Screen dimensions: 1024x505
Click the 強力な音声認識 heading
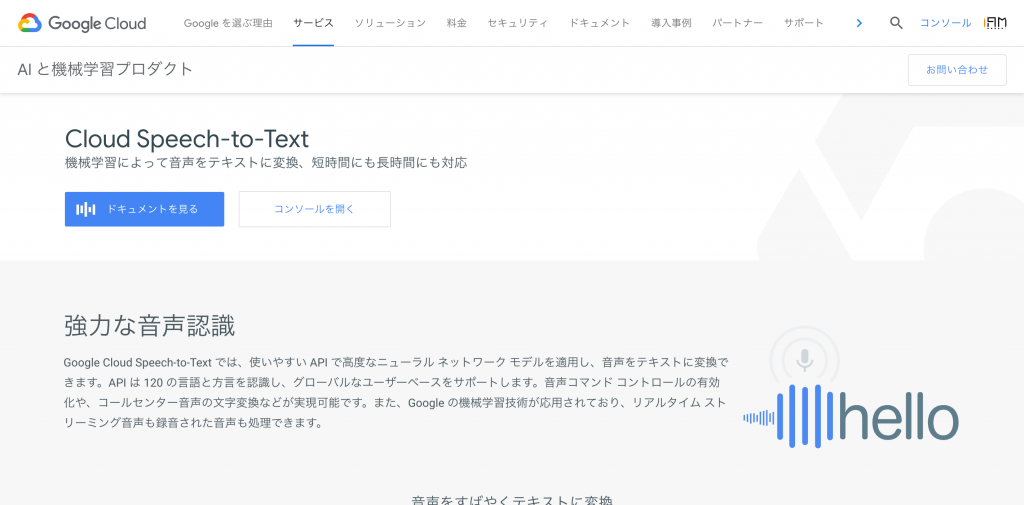click(x=150, y=326)
